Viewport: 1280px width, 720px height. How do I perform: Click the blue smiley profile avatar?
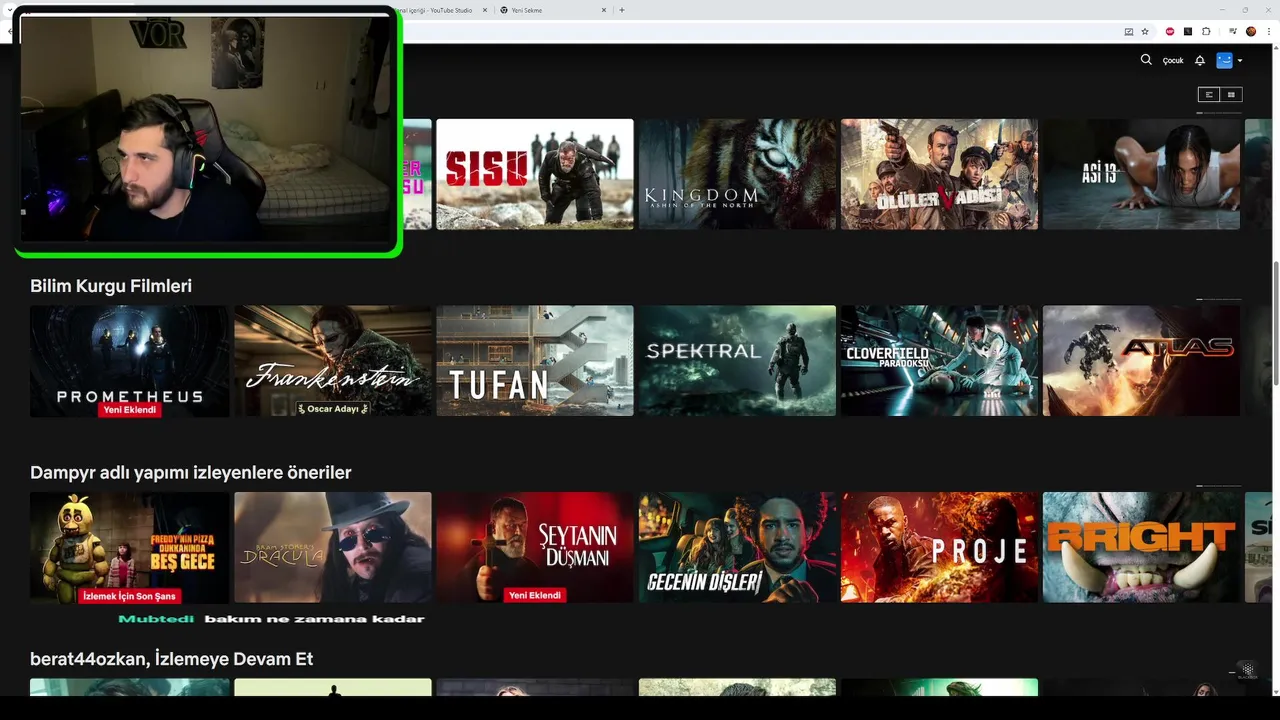(1224, 60)
